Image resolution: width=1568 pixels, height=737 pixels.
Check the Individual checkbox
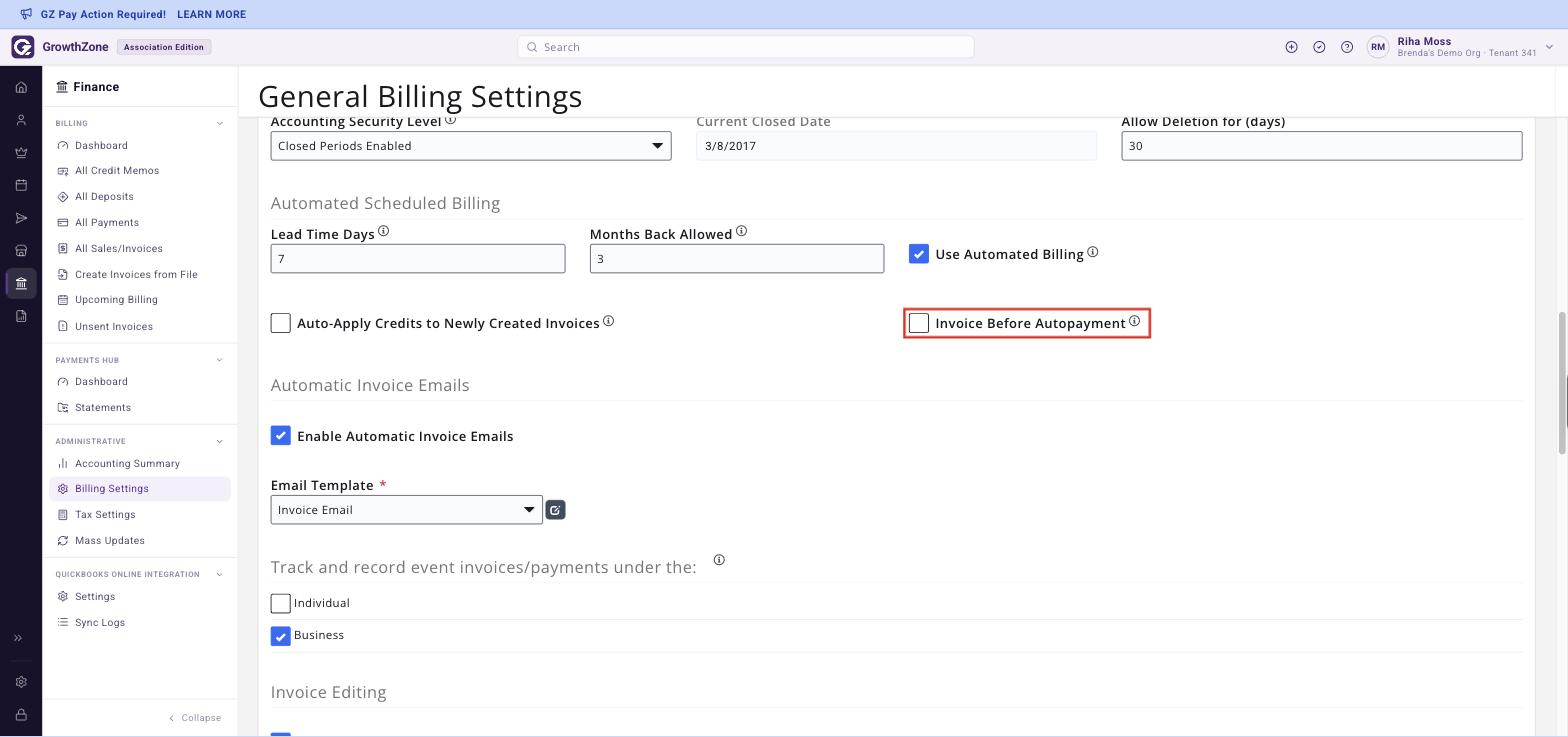(x=281, y=603)
